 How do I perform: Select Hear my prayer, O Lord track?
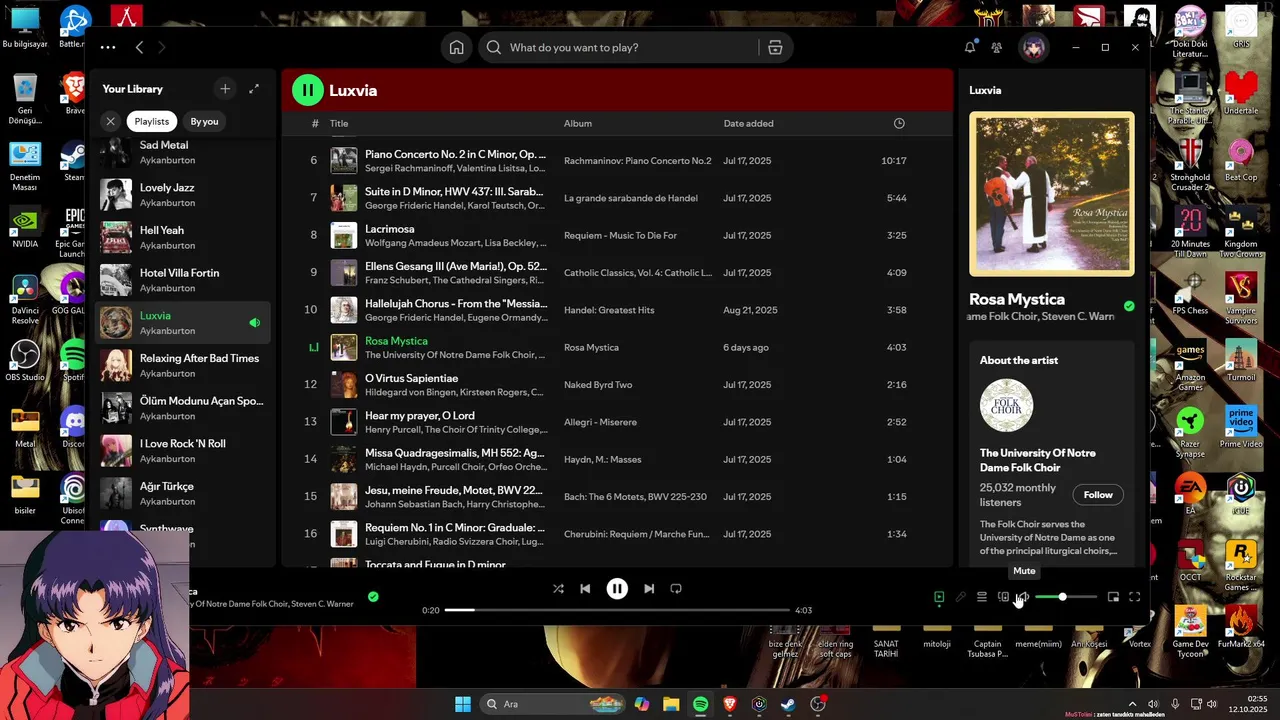tap(617, 422)
